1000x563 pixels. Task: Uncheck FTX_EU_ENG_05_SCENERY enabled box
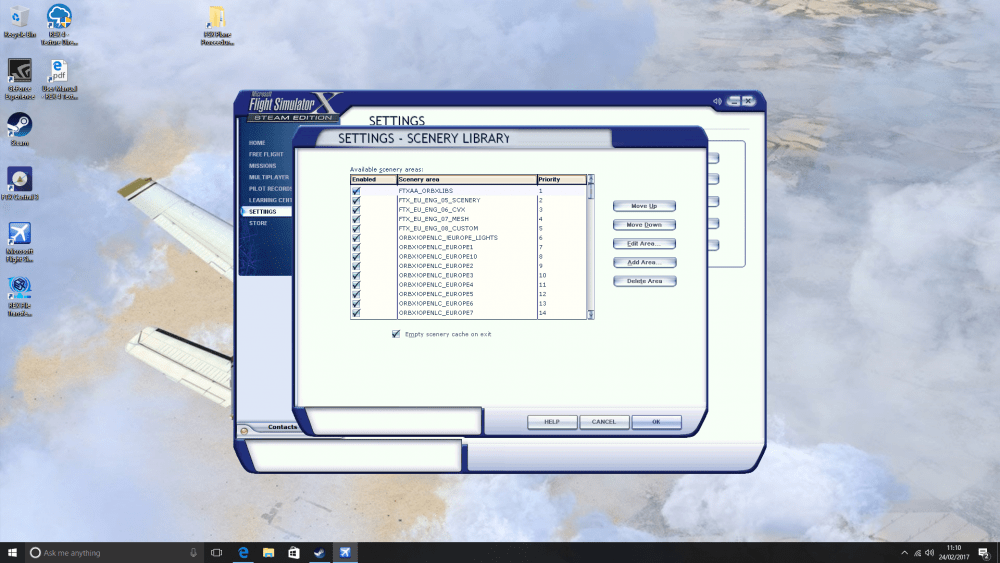[356, 200]
